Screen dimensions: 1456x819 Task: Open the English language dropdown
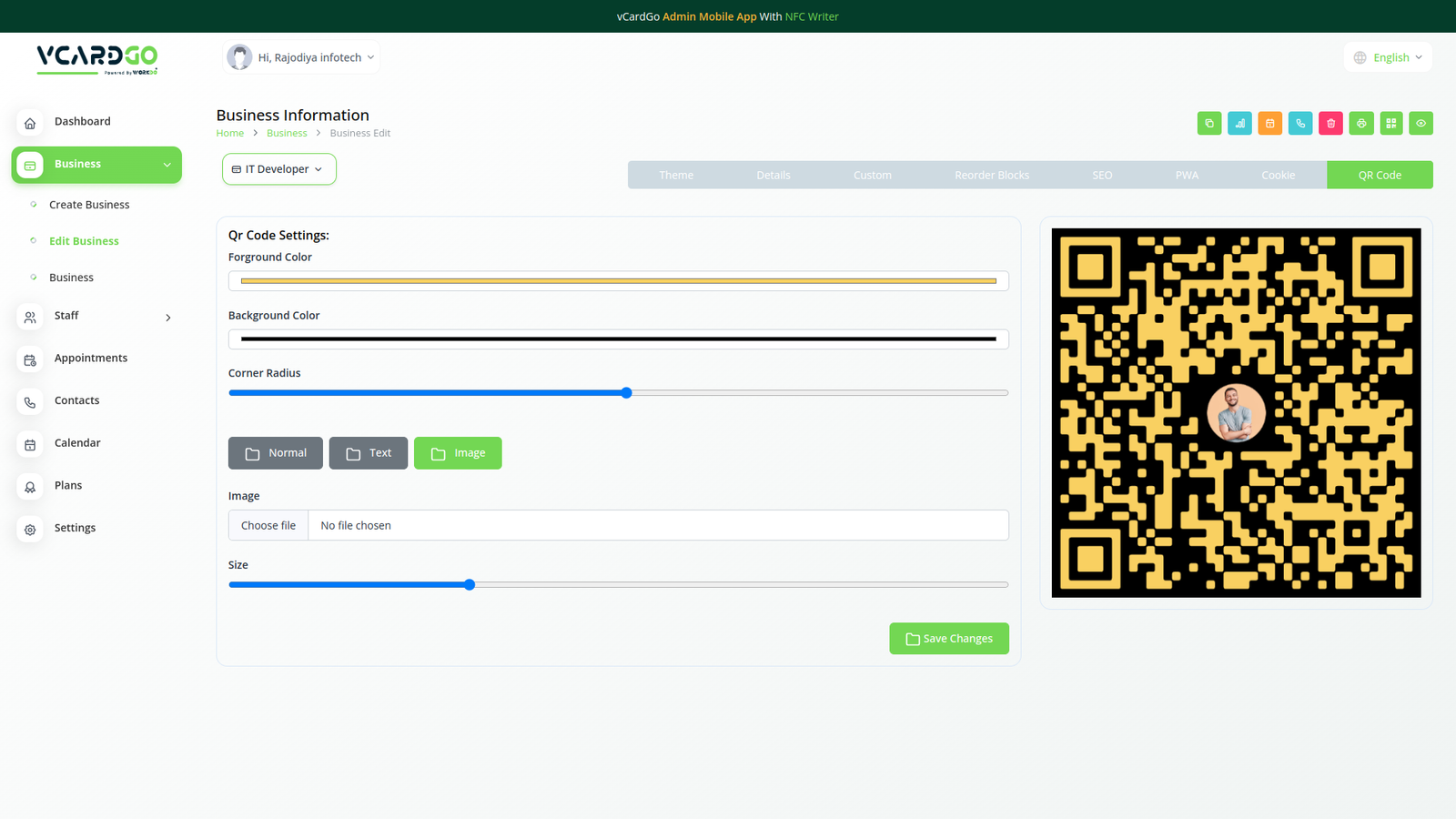(x=1388, y=57)
